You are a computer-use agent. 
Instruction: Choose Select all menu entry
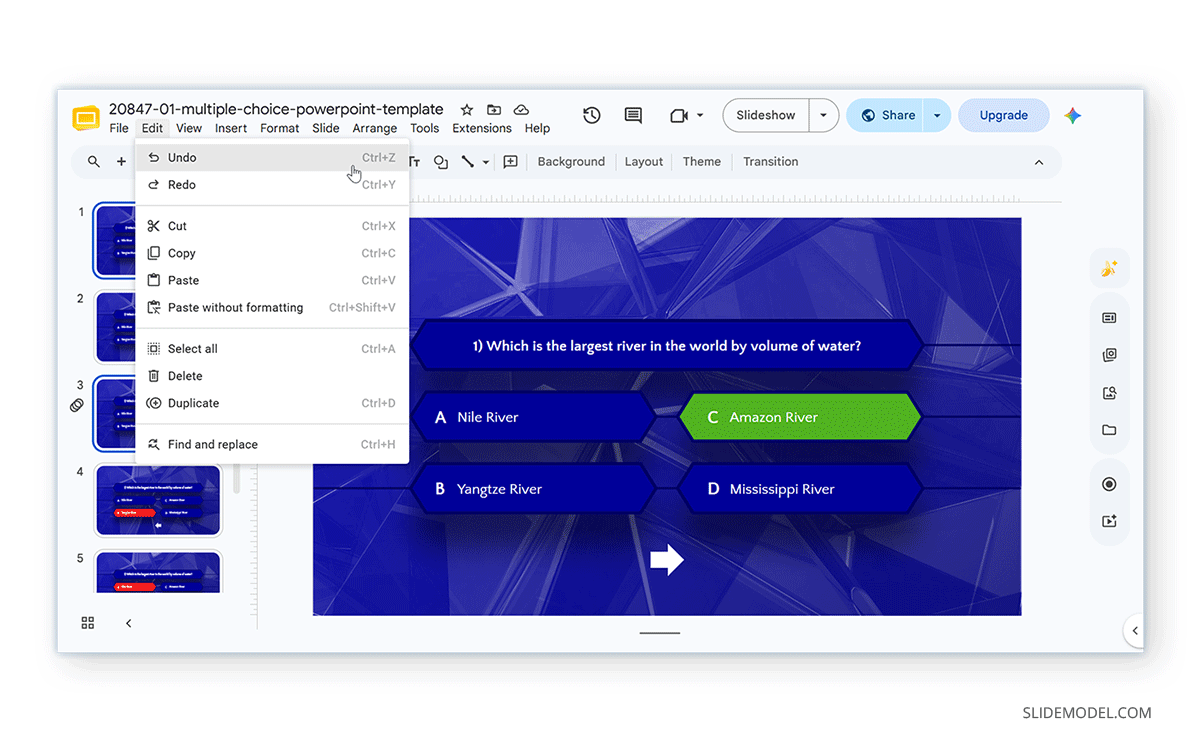pos(272,349)
